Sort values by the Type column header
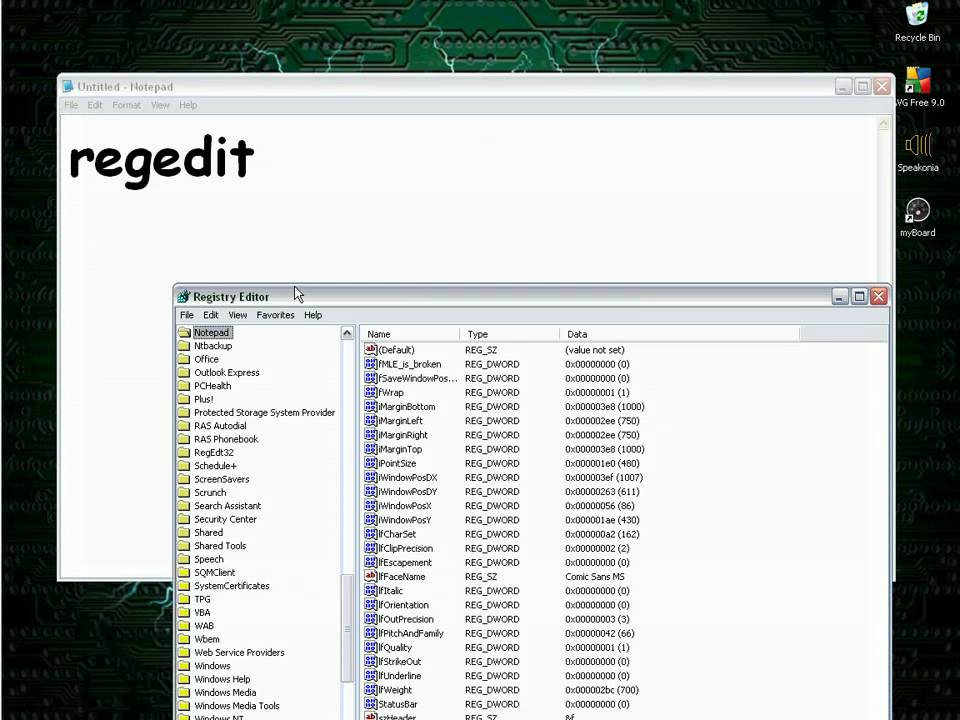The width and height of the screenshot is (960, 720). coord(509,334)
